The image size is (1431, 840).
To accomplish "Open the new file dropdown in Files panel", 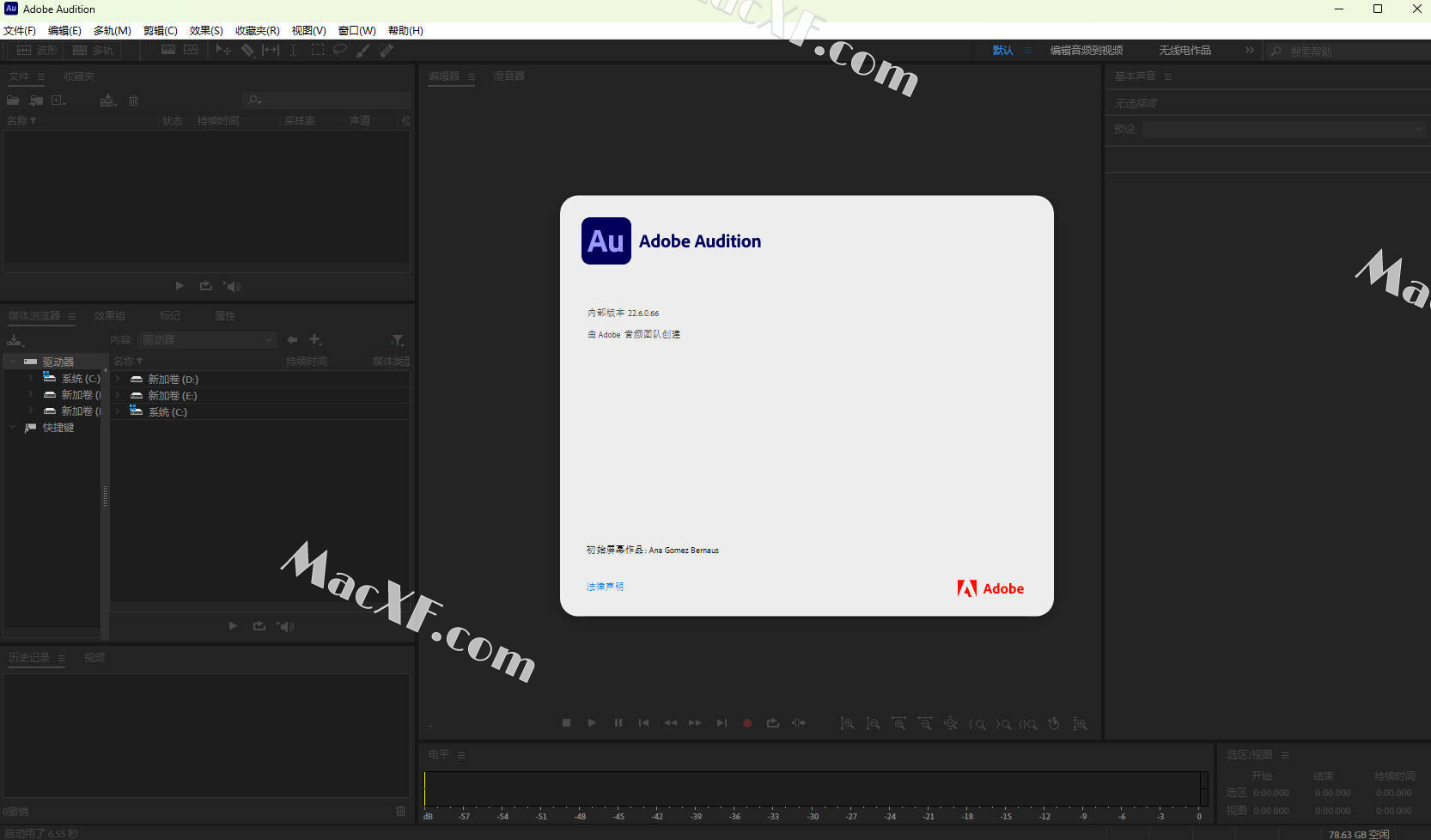I will 58,100.
